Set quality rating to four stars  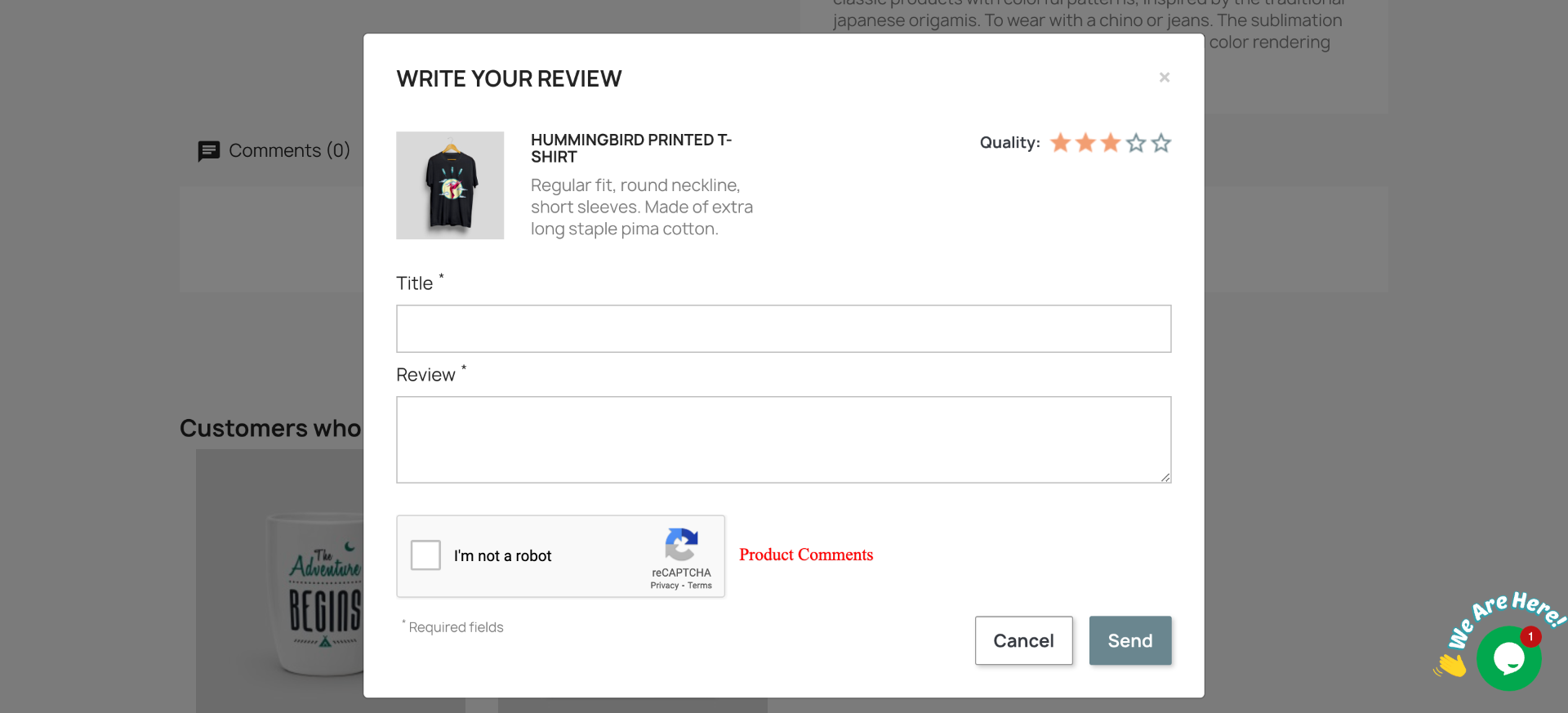coord(1136,143)
